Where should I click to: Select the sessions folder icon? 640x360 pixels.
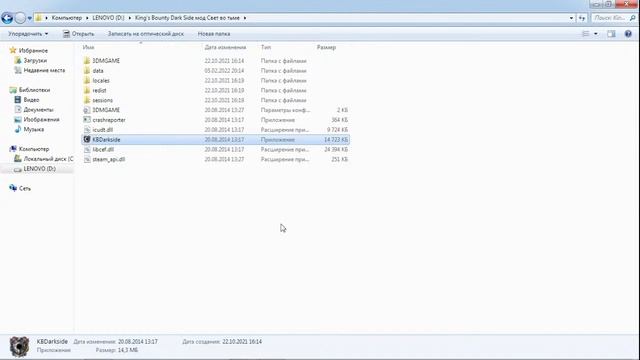(x=87, y=100)
